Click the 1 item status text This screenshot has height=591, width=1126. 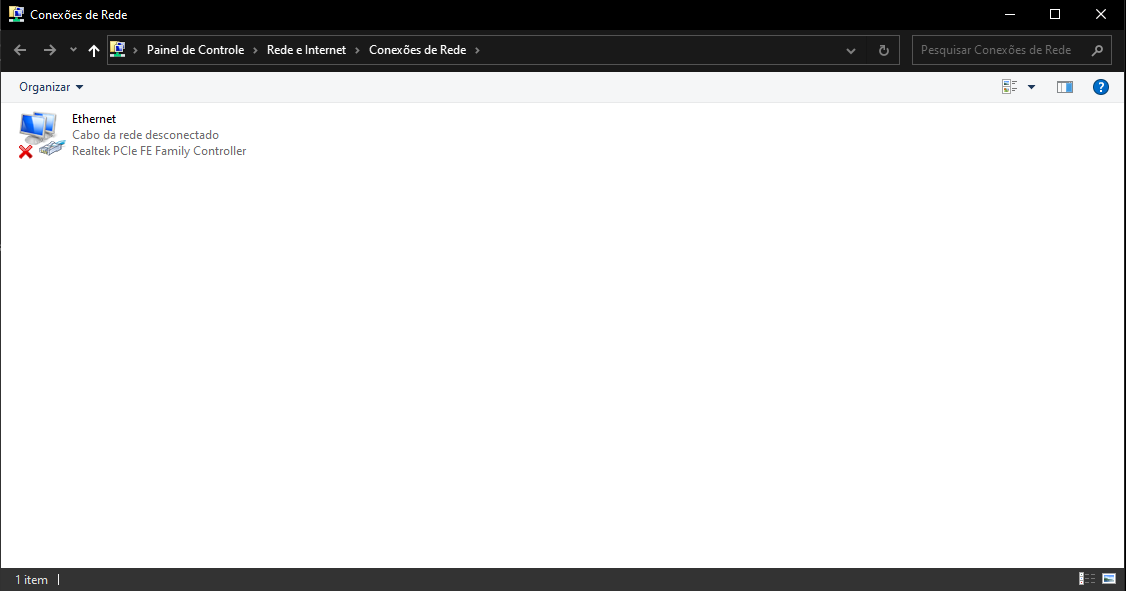coord(32,580)
